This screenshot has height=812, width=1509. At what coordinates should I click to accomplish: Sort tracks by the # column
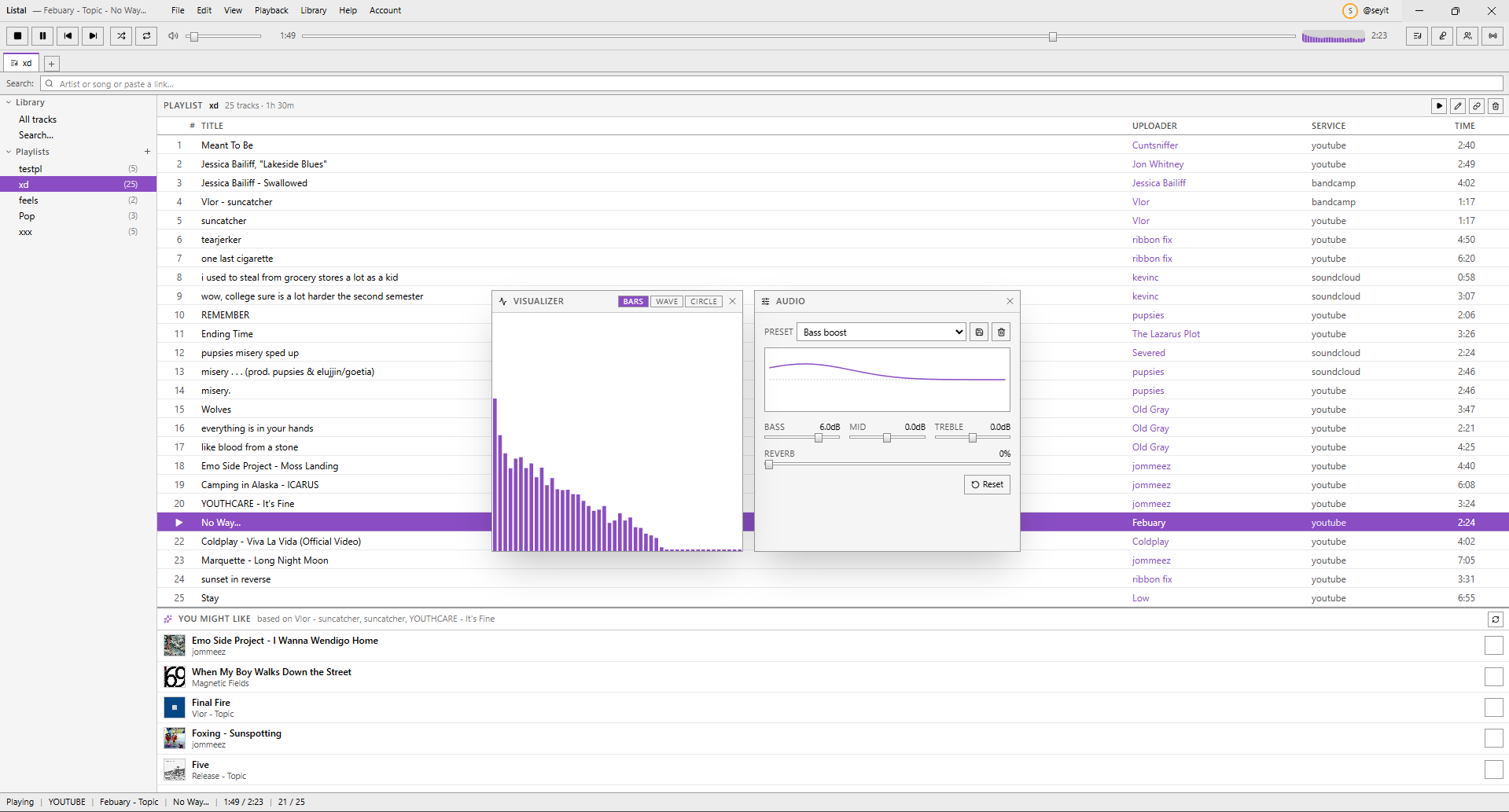point(192,126)
